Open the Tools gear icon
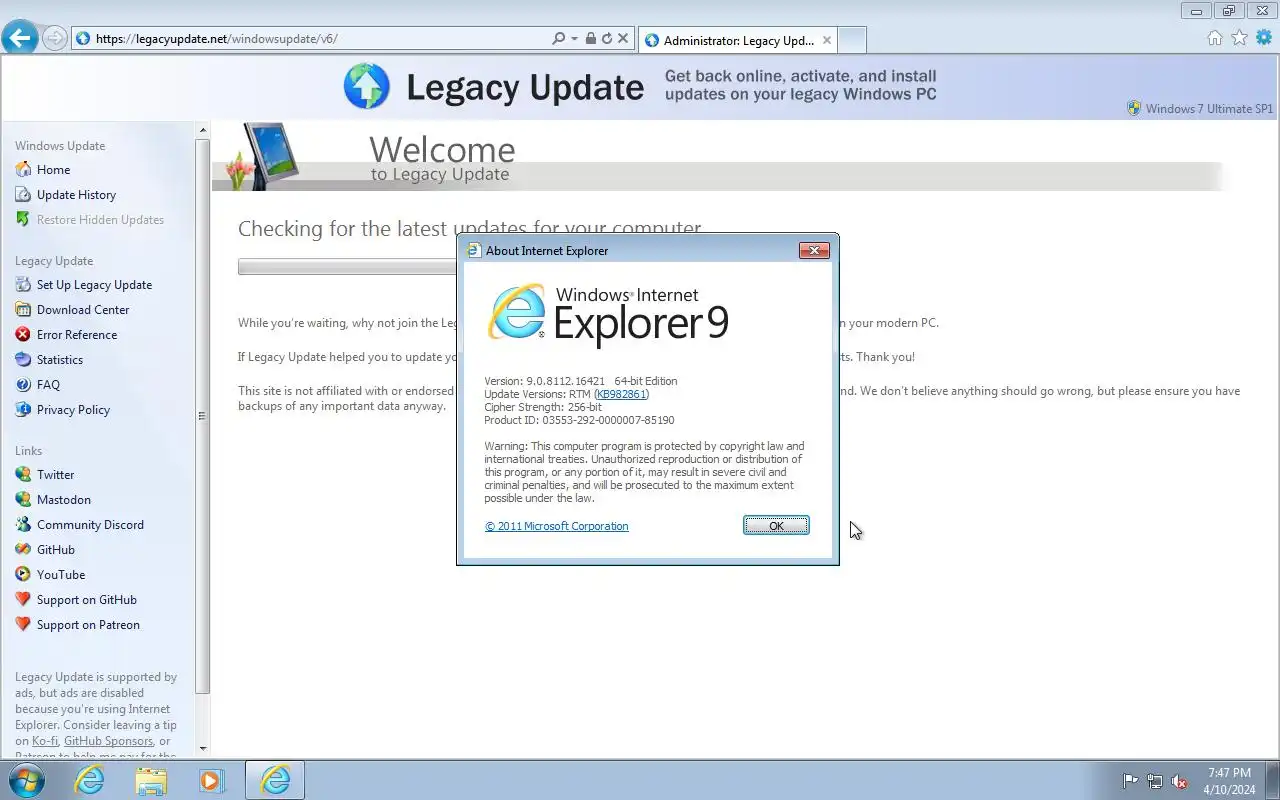1280x800 pixels. coord(1264,38)
